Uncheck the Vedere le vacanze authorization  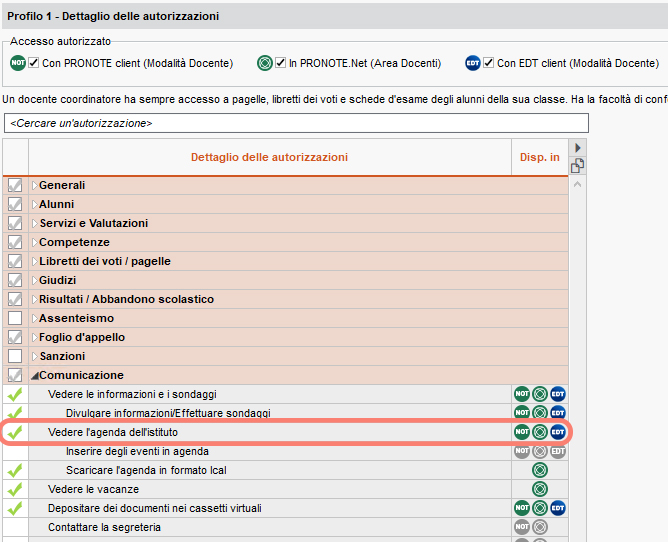pyautogui.click(x=15, y=489)
